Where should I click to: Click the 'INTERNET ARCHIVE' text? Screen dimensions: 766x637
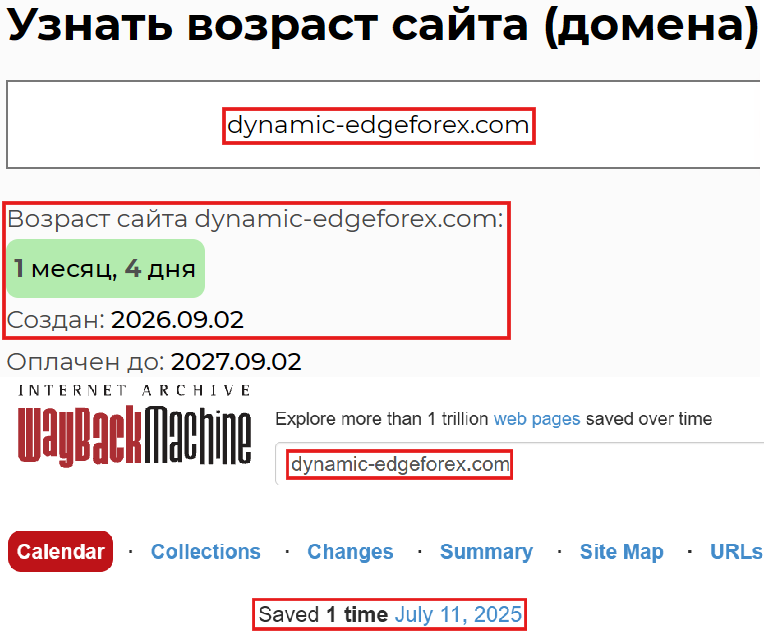click(134, 390)
